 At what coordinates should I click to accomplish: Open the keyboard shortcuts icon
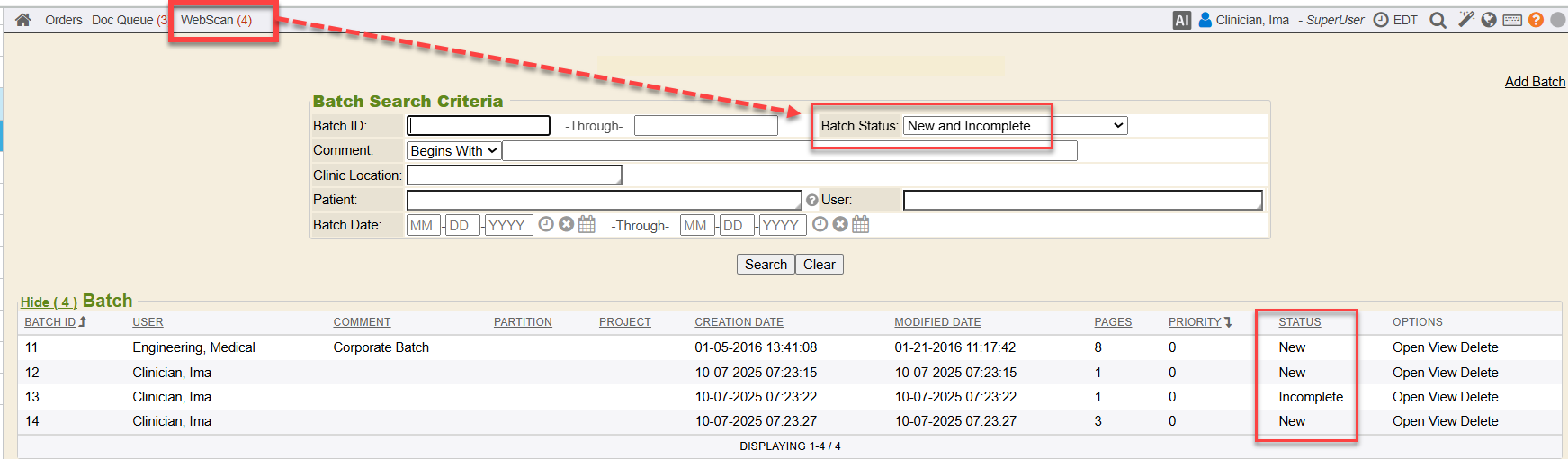pyautogui.click(x=1512, y=20)
